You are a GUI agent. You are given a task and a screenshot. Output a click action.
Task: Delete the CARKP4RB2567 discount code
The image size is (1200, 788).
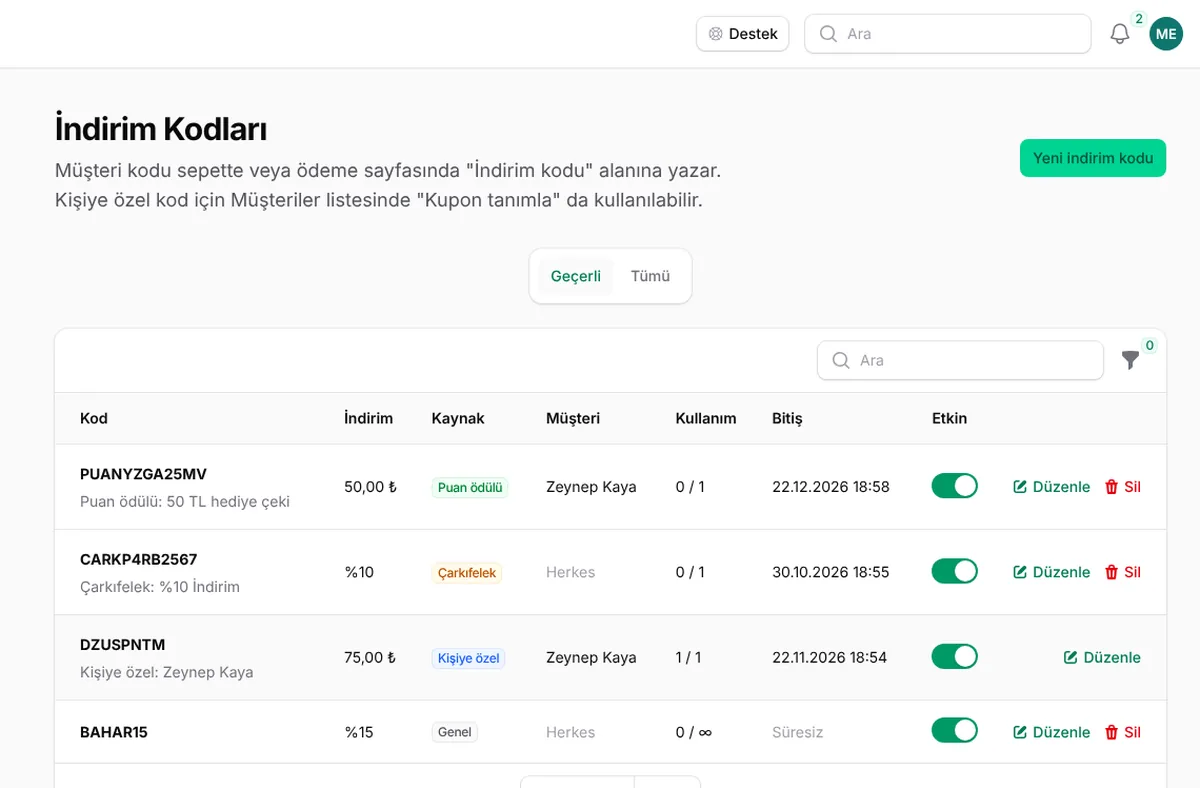[x=1123, y=572]
